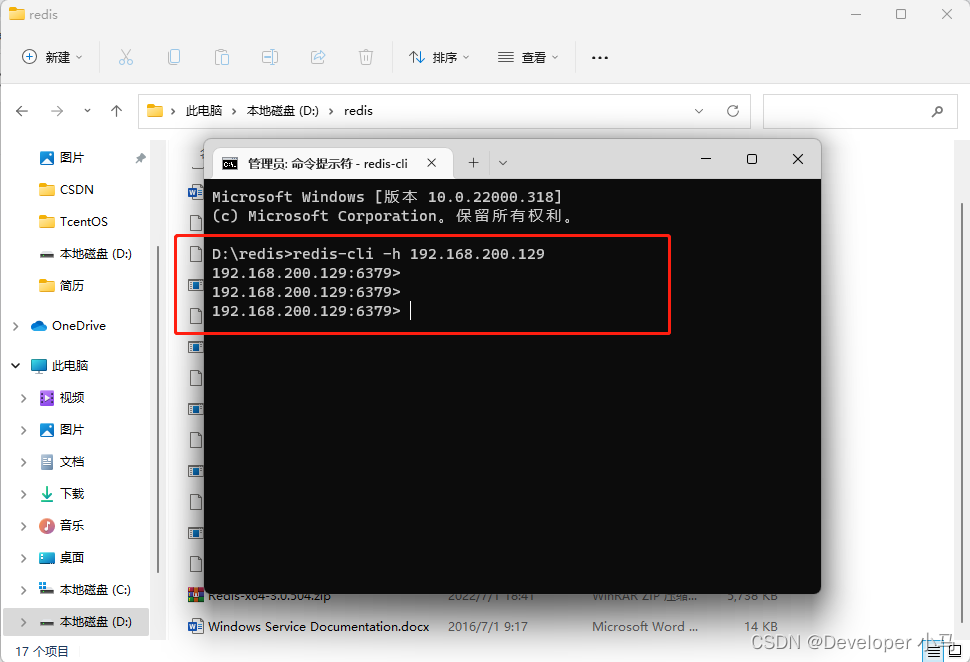Maximize the terminal window
The height and width of the screenshot is (662, 970).
pos(752,159)
